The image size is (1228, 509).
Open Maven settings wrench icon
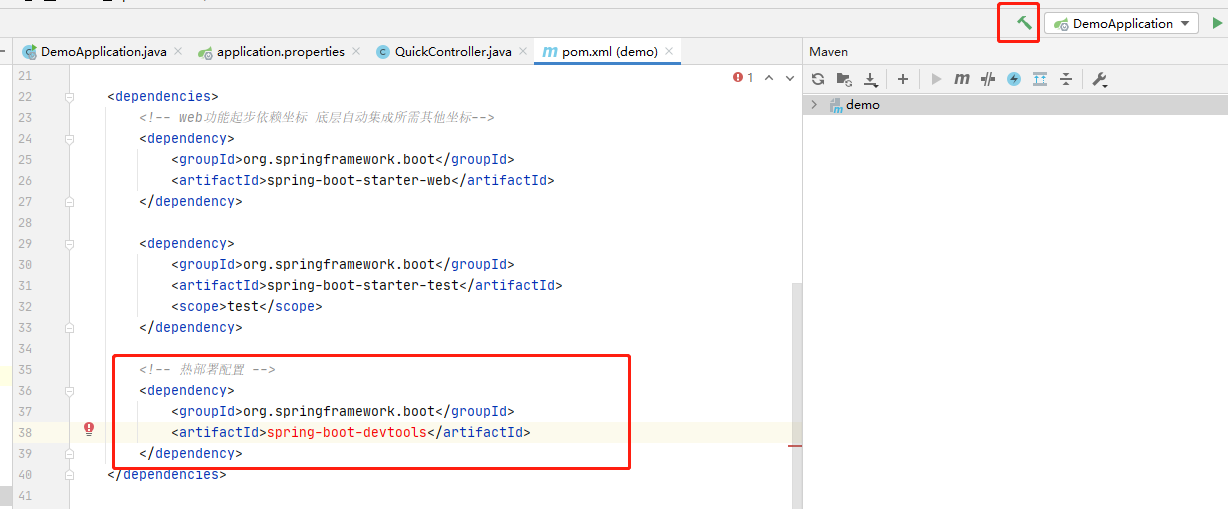pyautogui.click(x=1100, y=79)
